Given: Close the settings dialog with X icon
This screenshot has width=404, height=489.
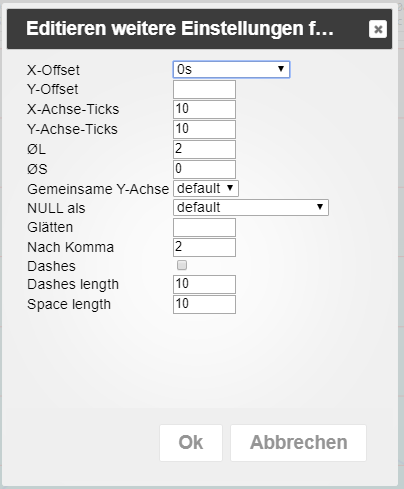Looking at the screenshot, I should [x=378, y=29].
